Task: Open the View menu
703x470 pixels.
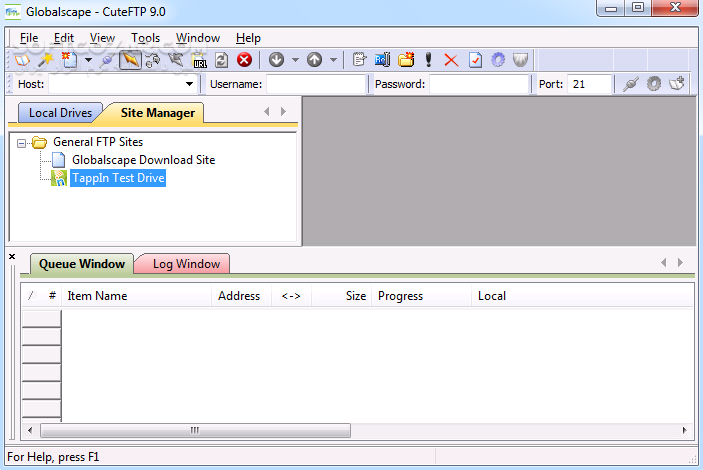Action: (102, 38)
